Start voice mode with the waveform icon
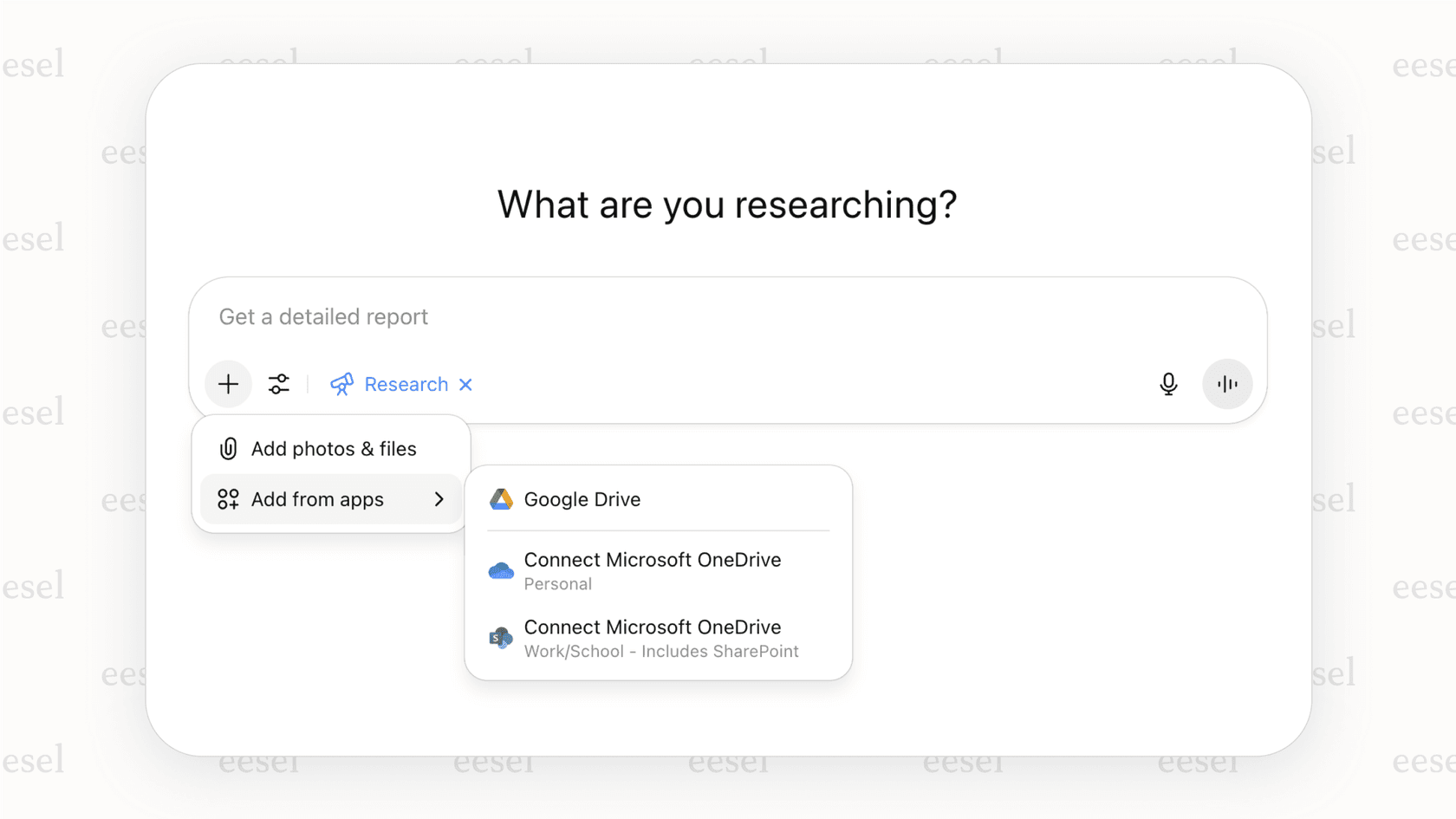 coord(1226,384)
